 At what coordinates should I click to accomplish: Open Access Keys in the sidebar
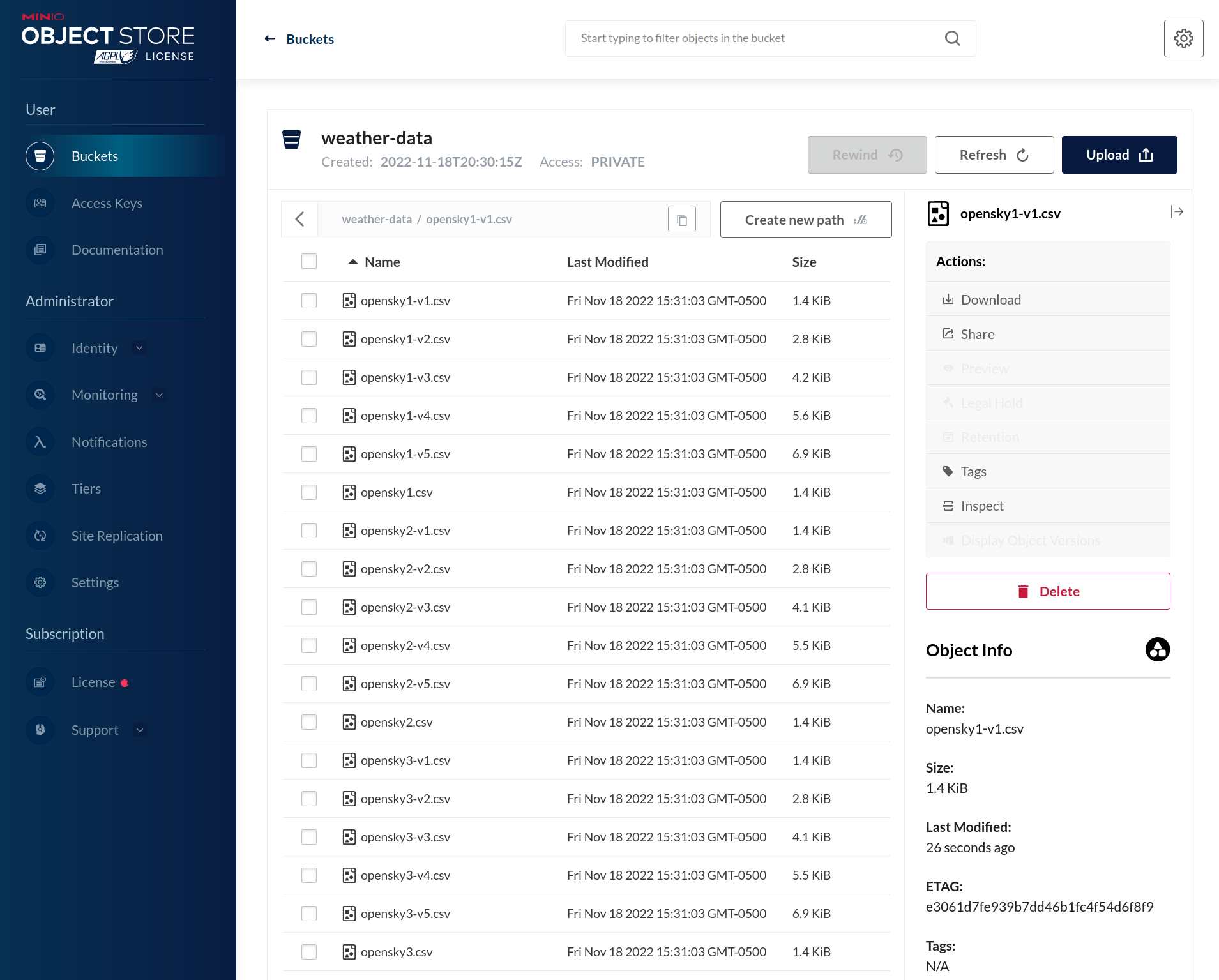point(107,204)
